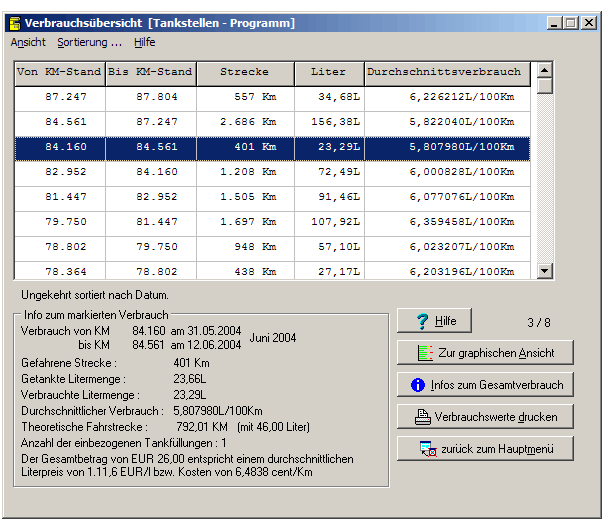Viewport: 604px width, 528px height.
Task: Open the Sortierung menu
Action: pos(89,43)
